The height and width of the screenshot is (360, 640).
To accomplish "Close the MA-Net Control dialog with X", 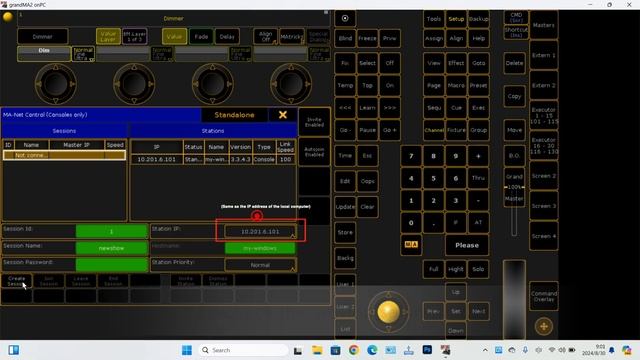I will coord(282,115).
